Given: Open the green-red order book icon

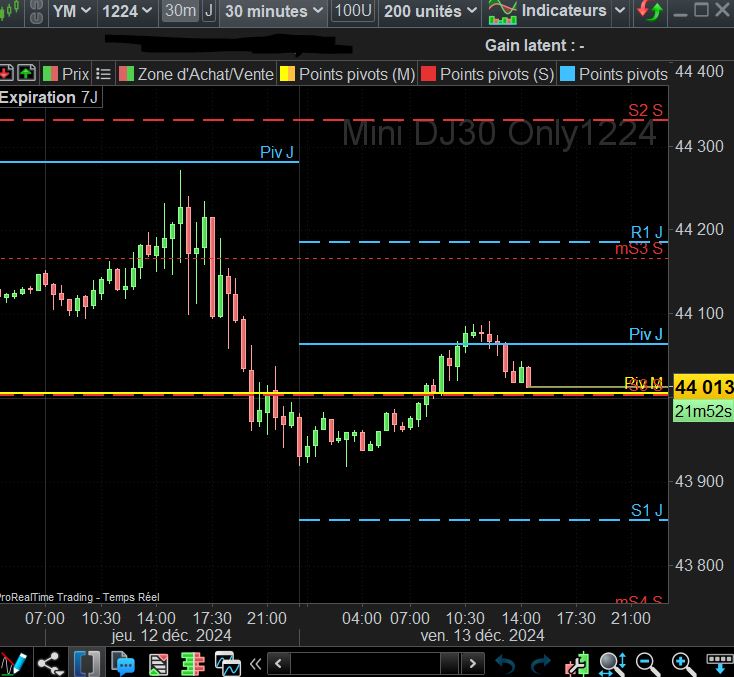Looking at the screenshot, I should click(x=192, y=664).
